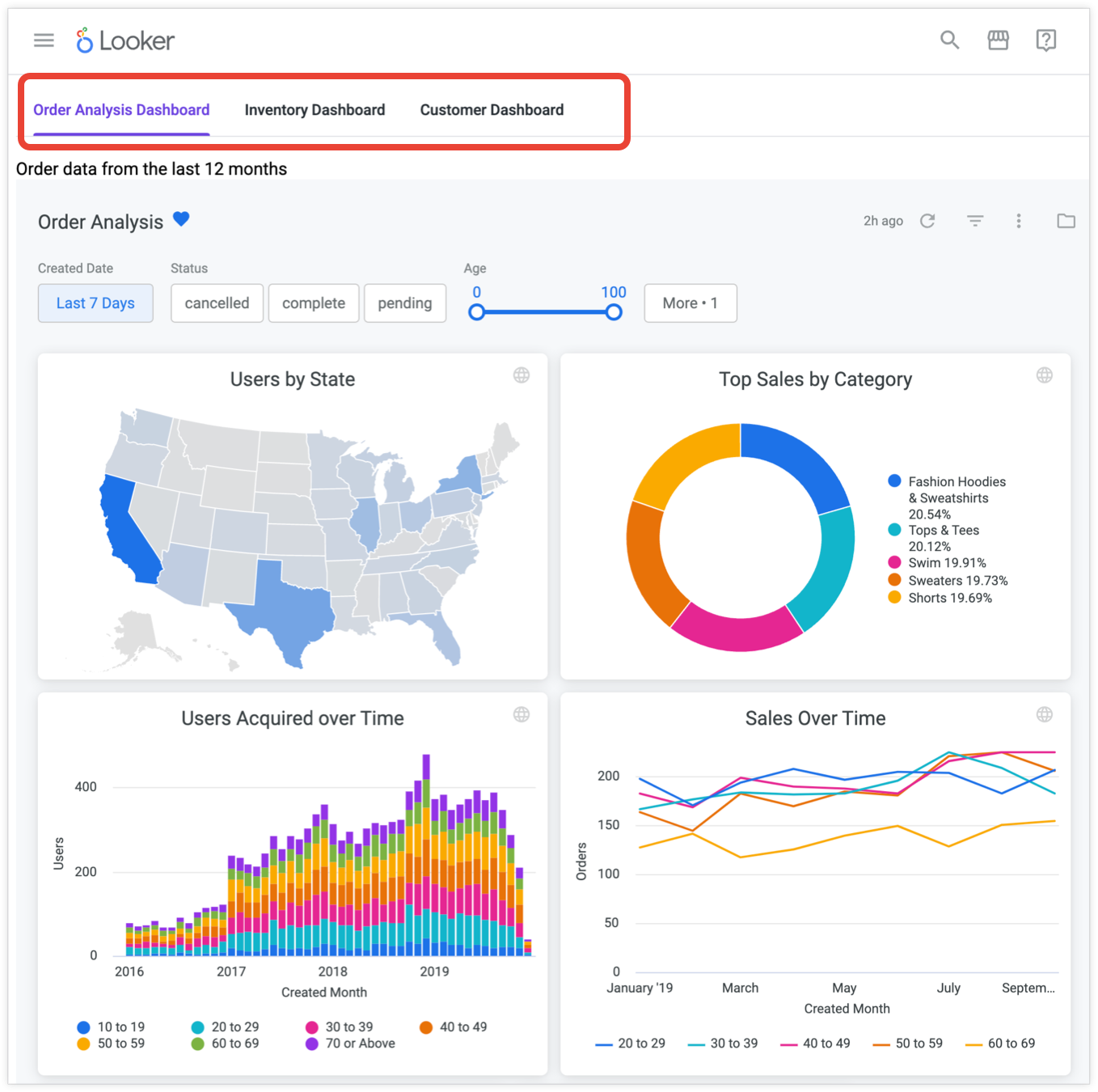This screenshot has height=1092, width=1098.
Task: Unfavorite Order Analysis by clicking the heart
Action: pos(180,218)
